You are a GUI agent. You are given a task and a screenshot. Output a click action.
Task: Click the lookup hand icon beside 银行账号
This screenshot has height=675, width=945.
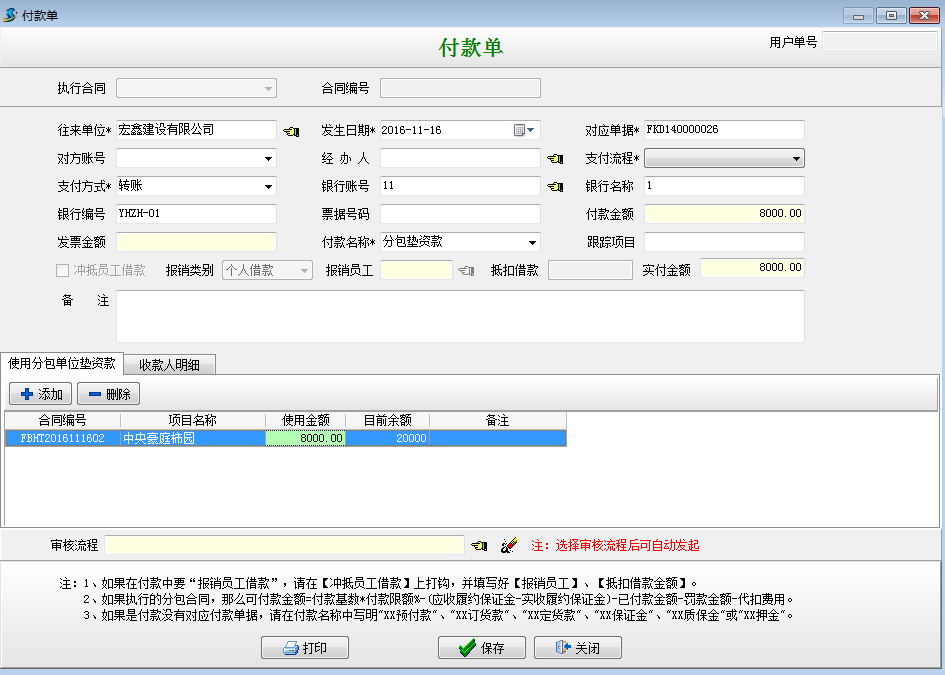555,186
